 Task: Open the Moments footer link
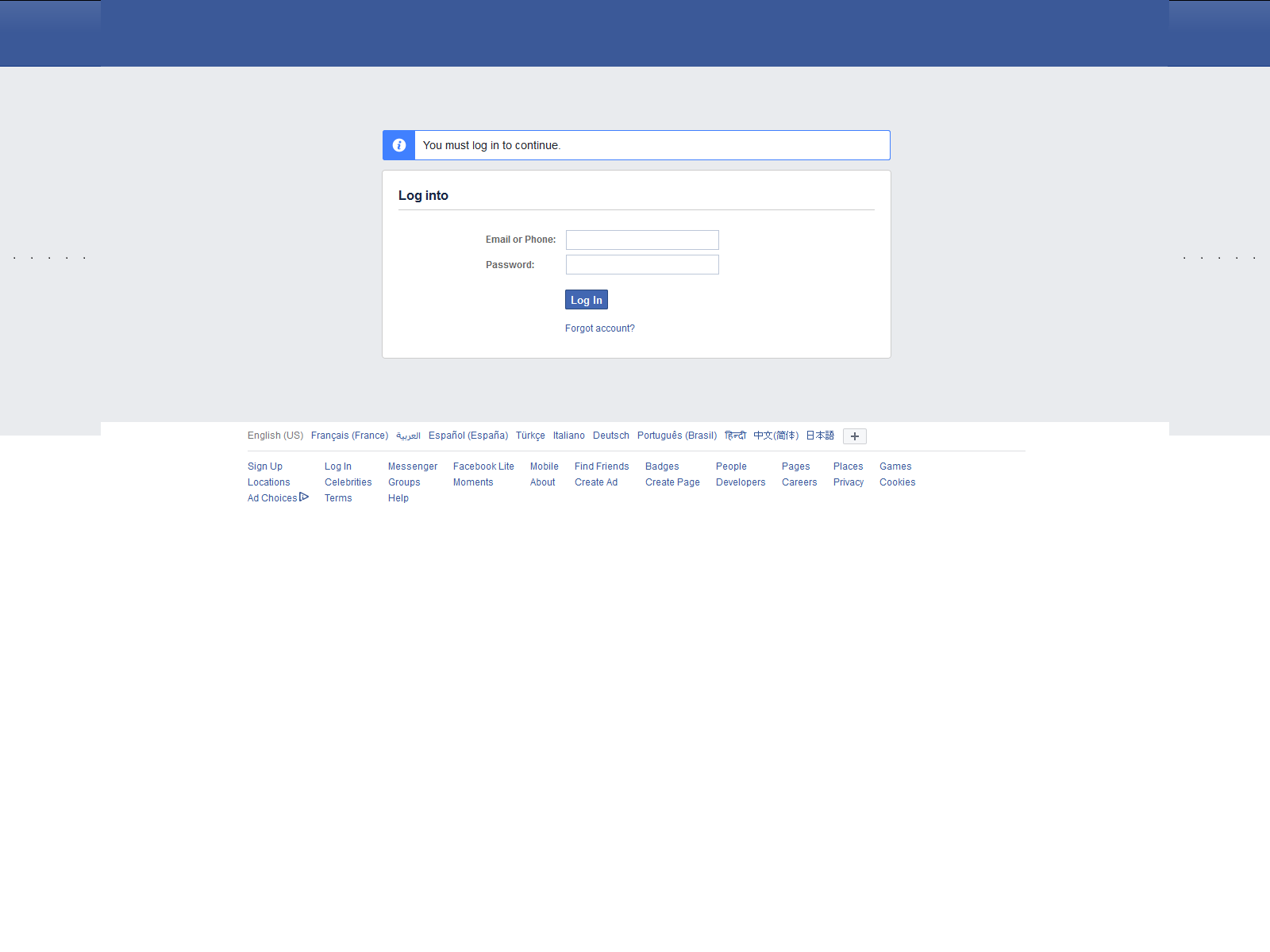[473, 482]
